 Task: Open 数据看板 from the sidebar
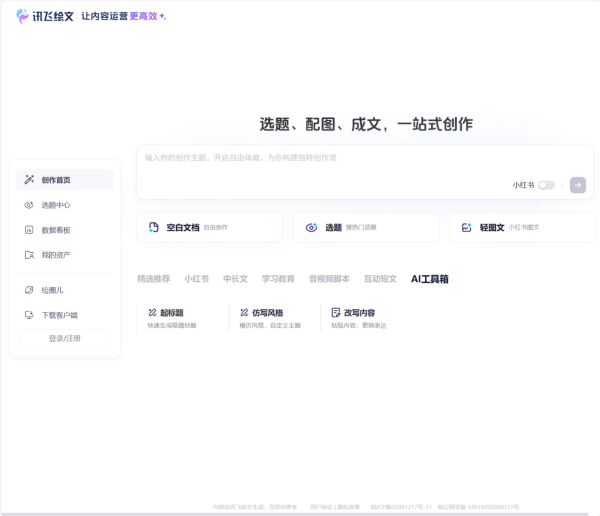65,230
